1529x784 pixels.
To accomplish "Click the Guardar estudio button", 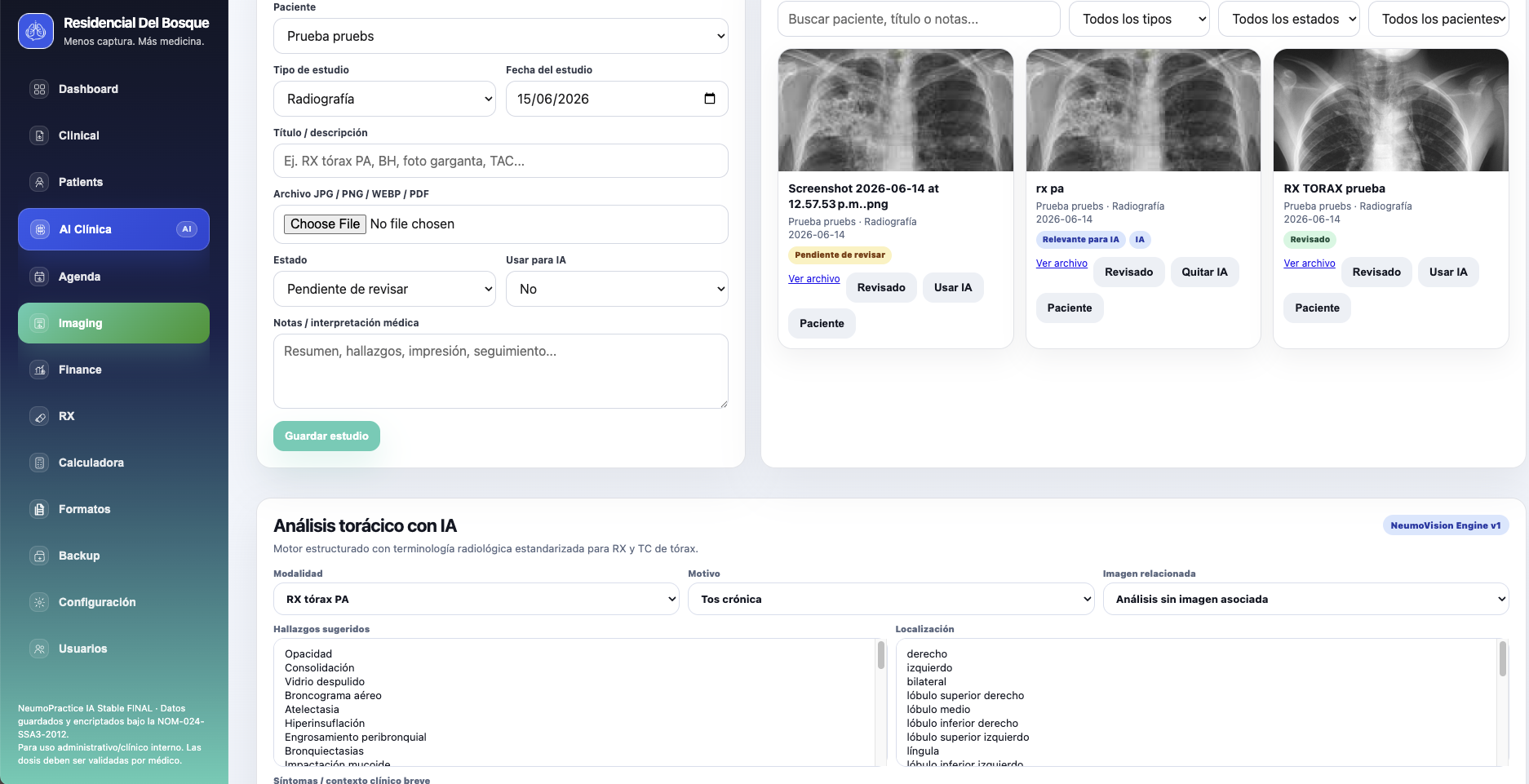I will coord(326,436).
